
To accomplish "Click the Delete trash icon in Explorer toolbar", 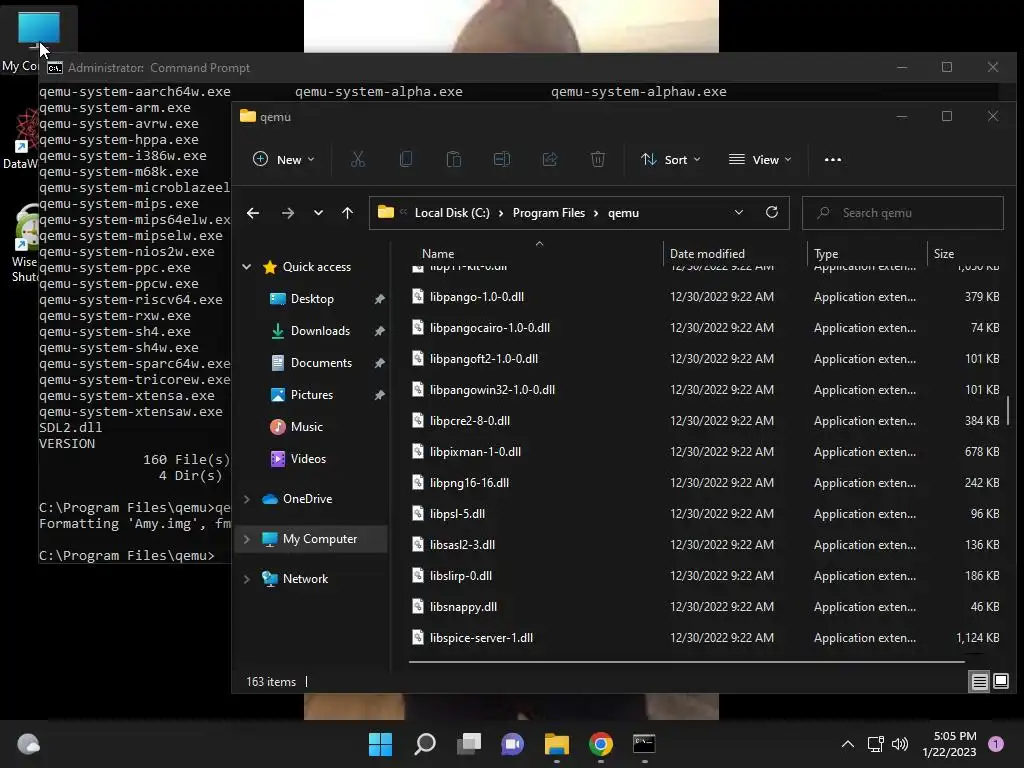I will click(598, 159).
